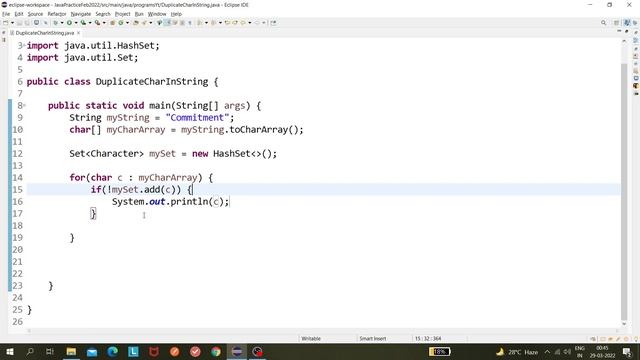Click the Open Perspective icon
The width and height of the screenshot is (640, 360).
tap(617, 23)
